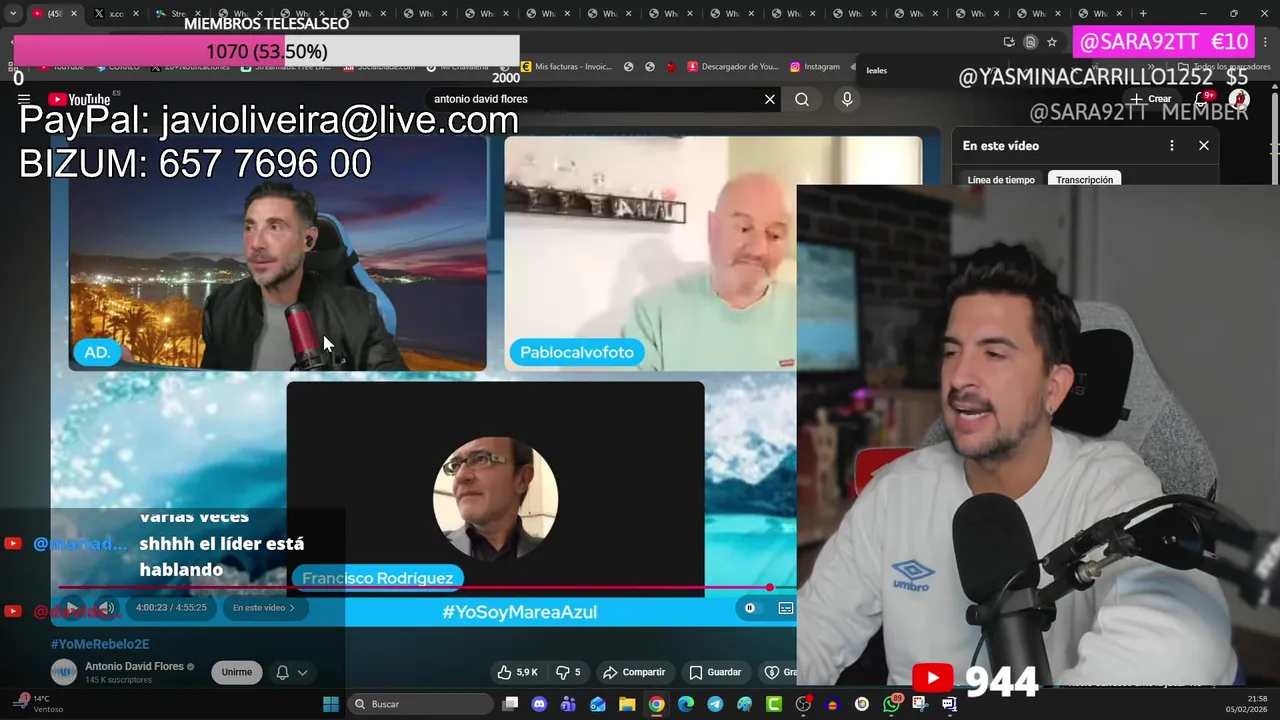This screenshot has height=720, width=1280.
Task: Switch to the Transcripción tab
Action: click(x=1084, y=180)
